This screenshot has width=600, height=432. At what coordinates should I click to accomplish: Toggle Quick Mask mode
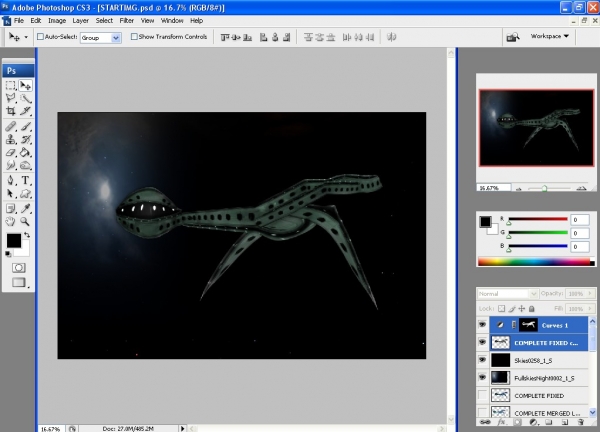coord(18,267)
